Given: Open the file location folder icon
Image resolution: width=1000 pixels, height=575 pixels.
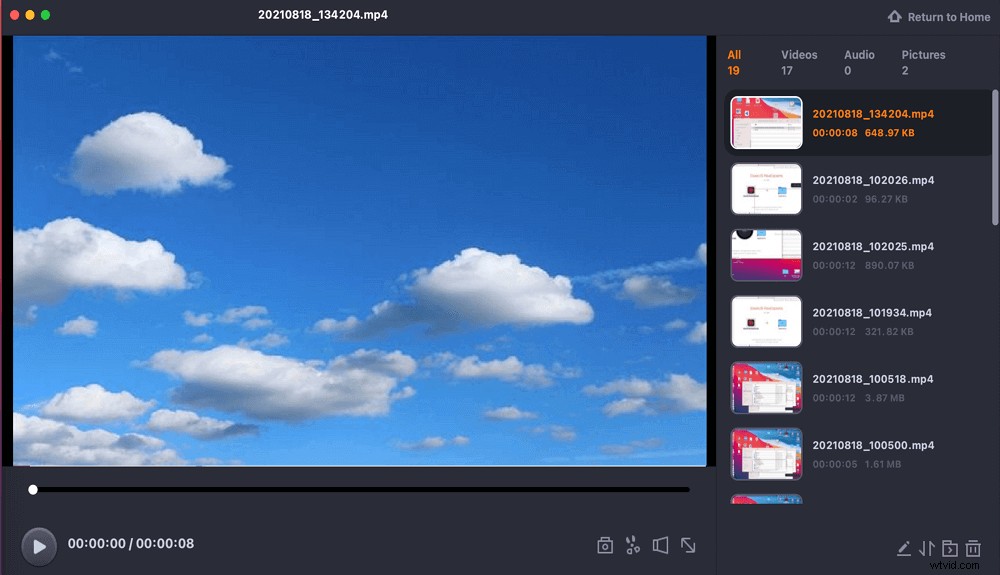Looking at the screenshot, I should pyautogui.click(x=950, y=548).
